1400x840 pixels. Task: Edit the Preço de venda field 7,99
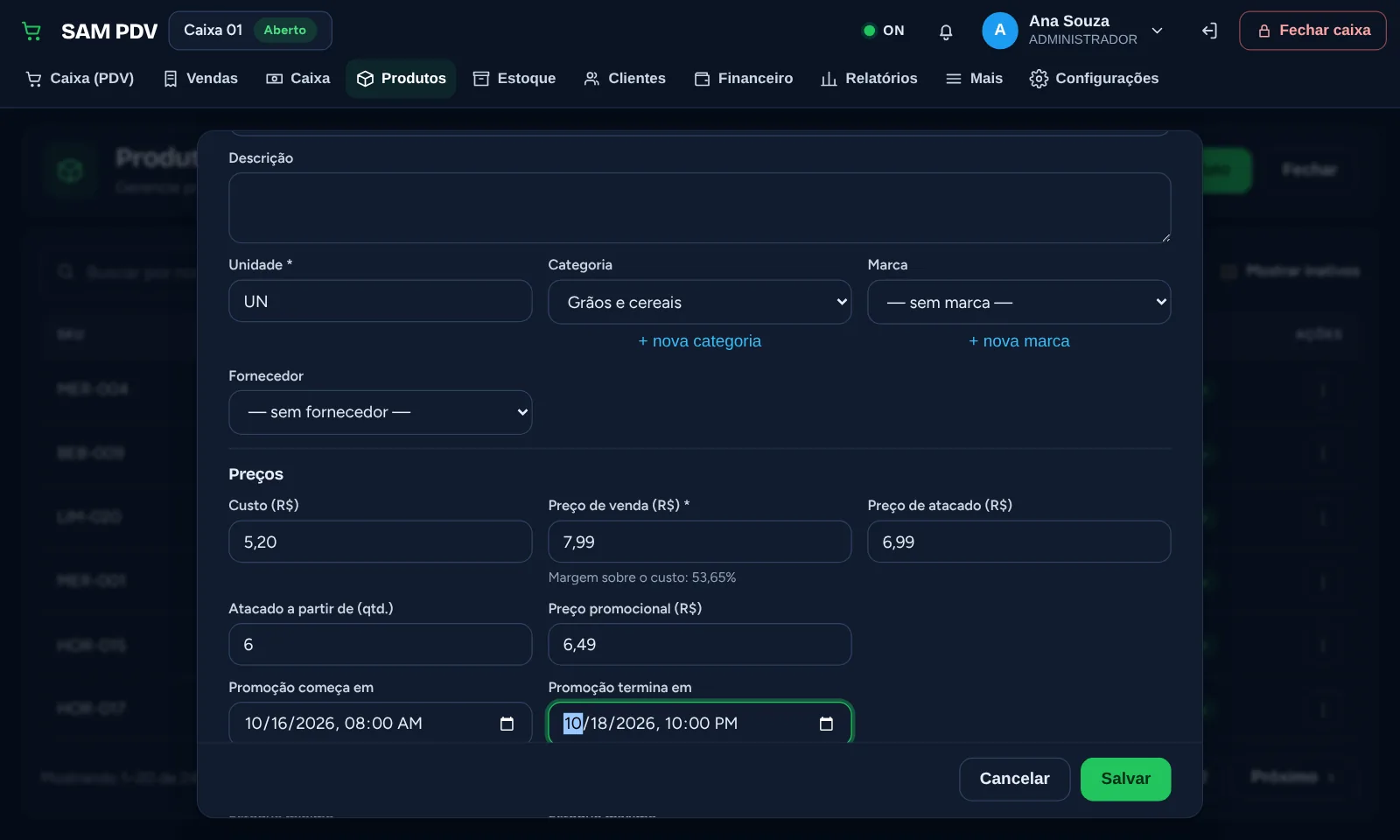point(699,542)
